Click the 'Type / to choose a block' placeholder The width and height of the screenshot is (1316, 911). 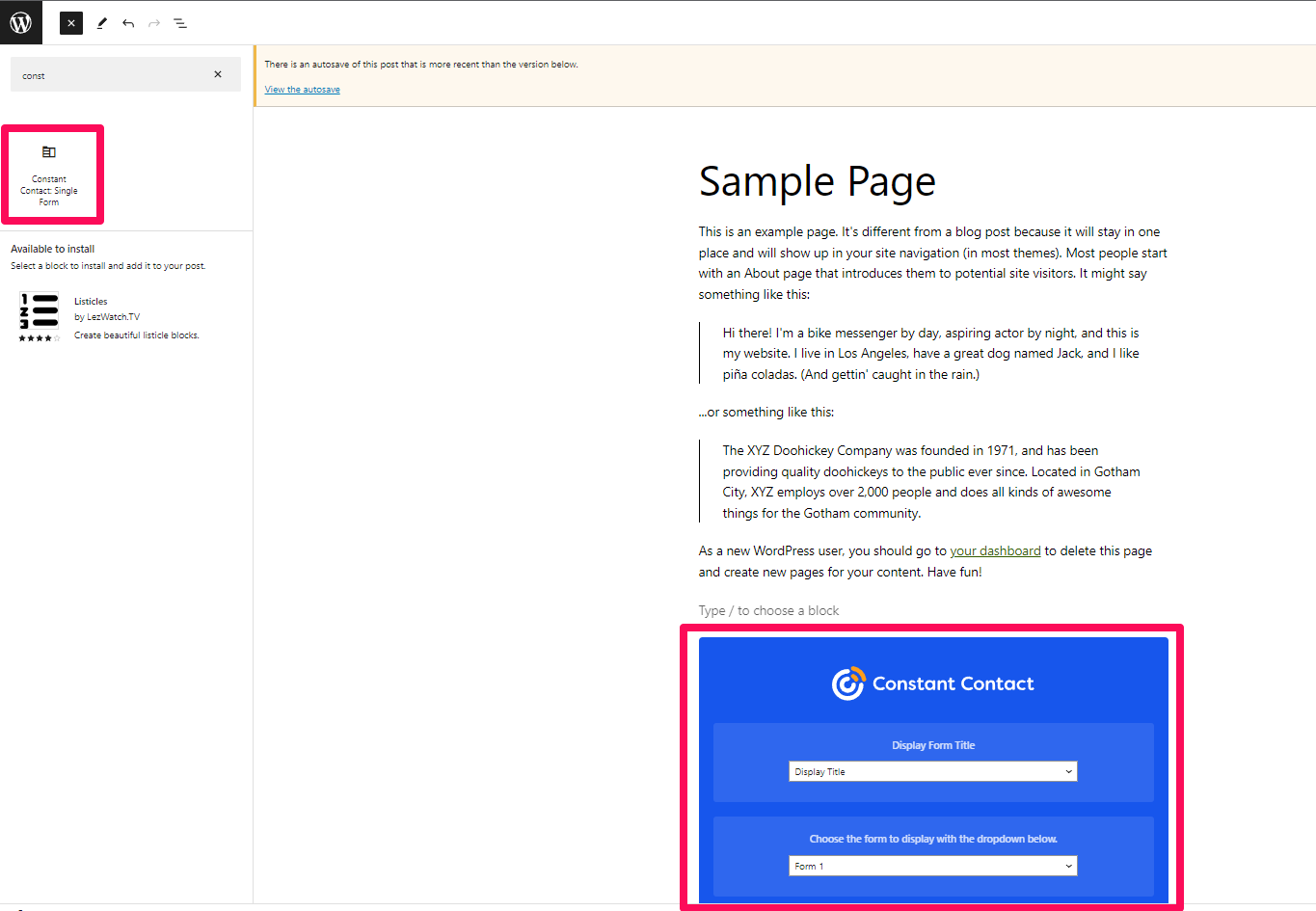(x=768, y=611)
